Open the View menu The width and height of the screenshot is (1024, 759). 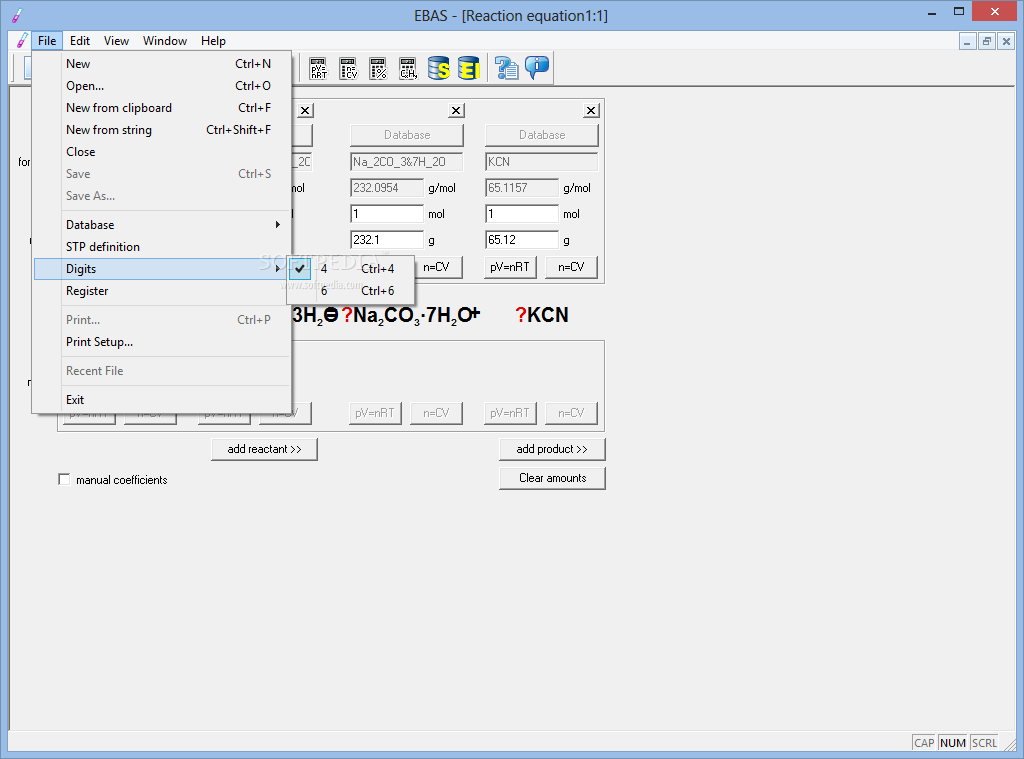pyautogui.click(x=116, y=40)
